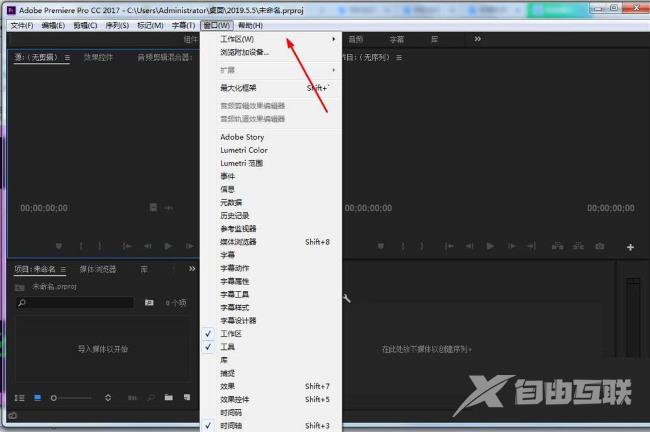Open Program monitor button editor plus
Screen dimensions: 650x432
(x=630, y=247)
